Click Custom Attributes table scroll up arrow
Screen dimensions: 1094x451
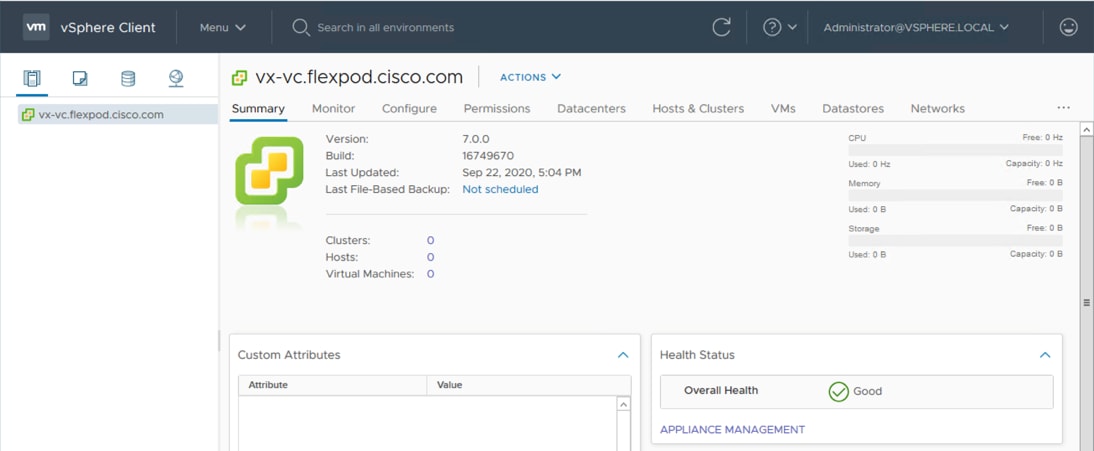click(624, 404)
